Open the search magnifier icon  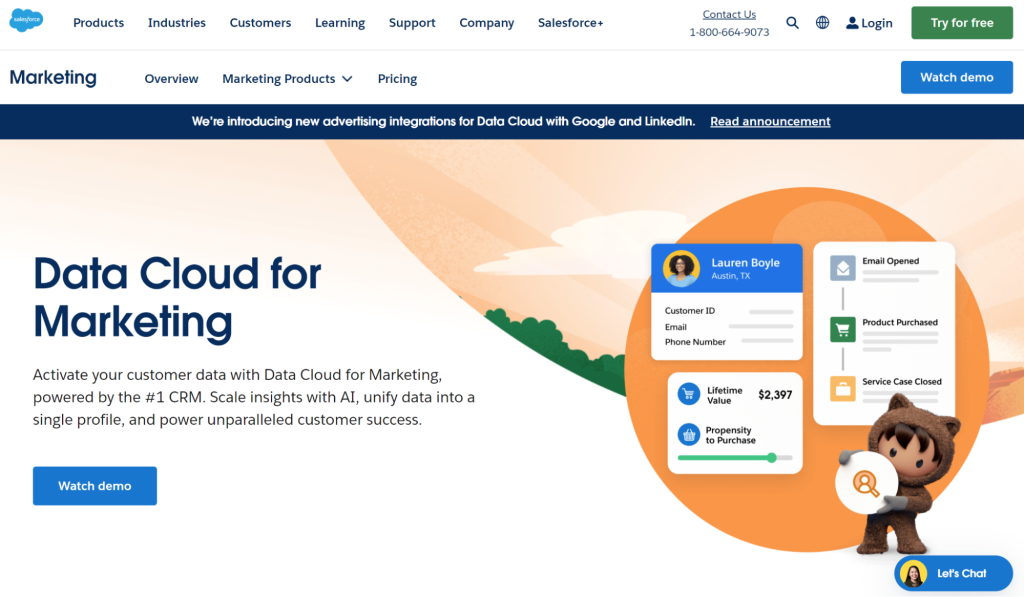click(x=792, y=22)
